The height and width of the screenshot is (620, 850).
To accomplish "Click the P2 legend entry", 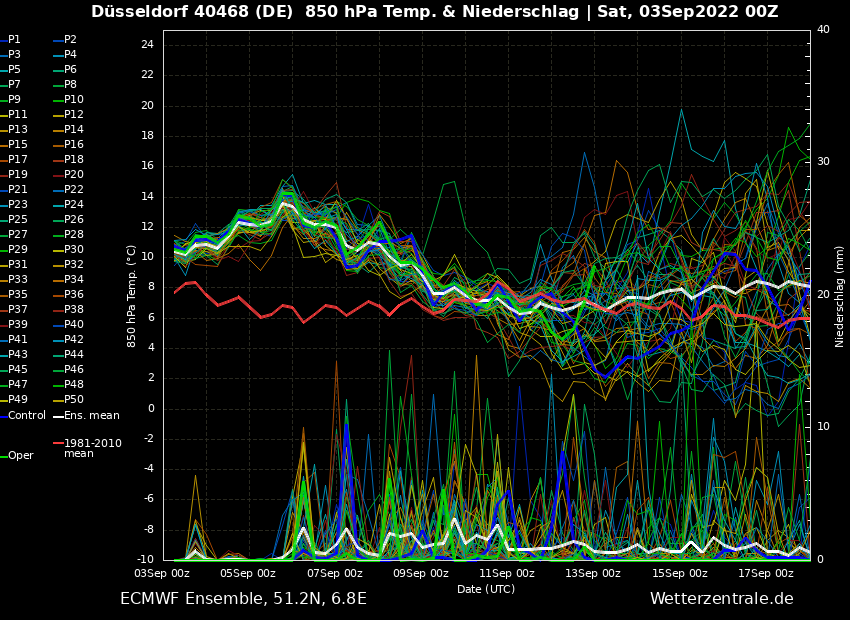I will click(x=70, y=40).
